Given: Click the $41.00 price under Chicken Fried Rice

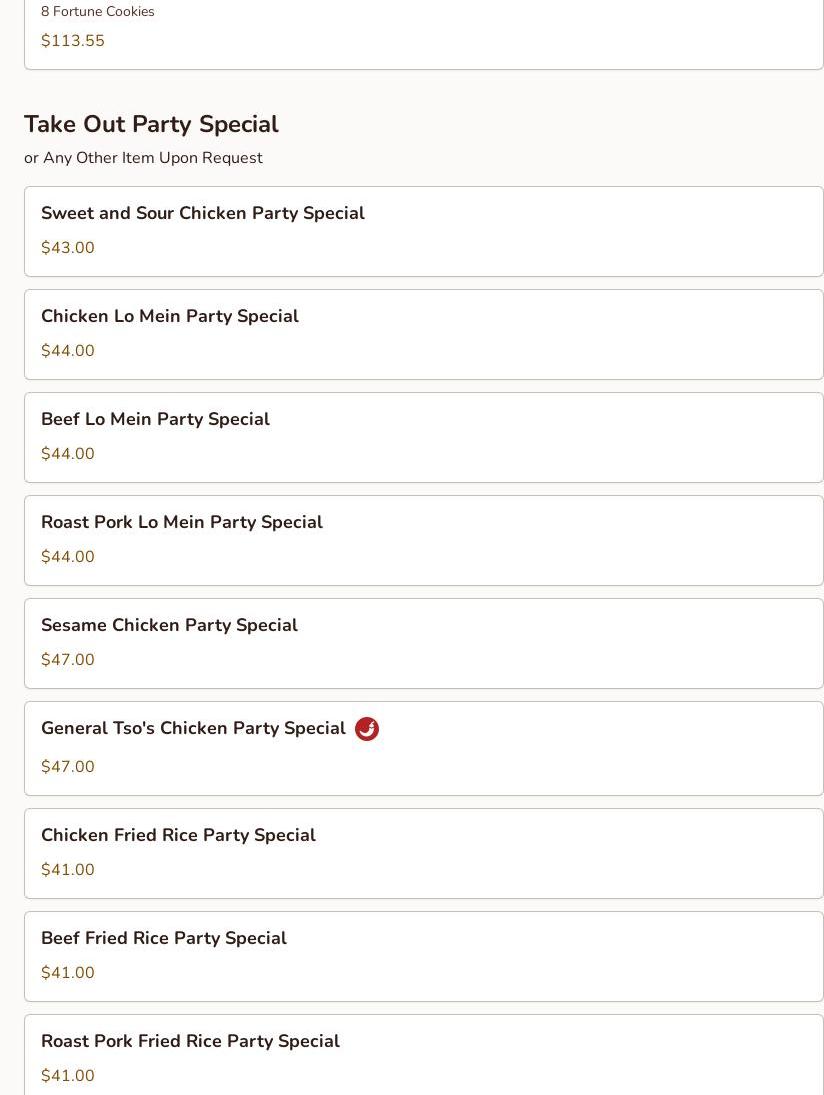Looking at the screenshot, I should 68,870.
